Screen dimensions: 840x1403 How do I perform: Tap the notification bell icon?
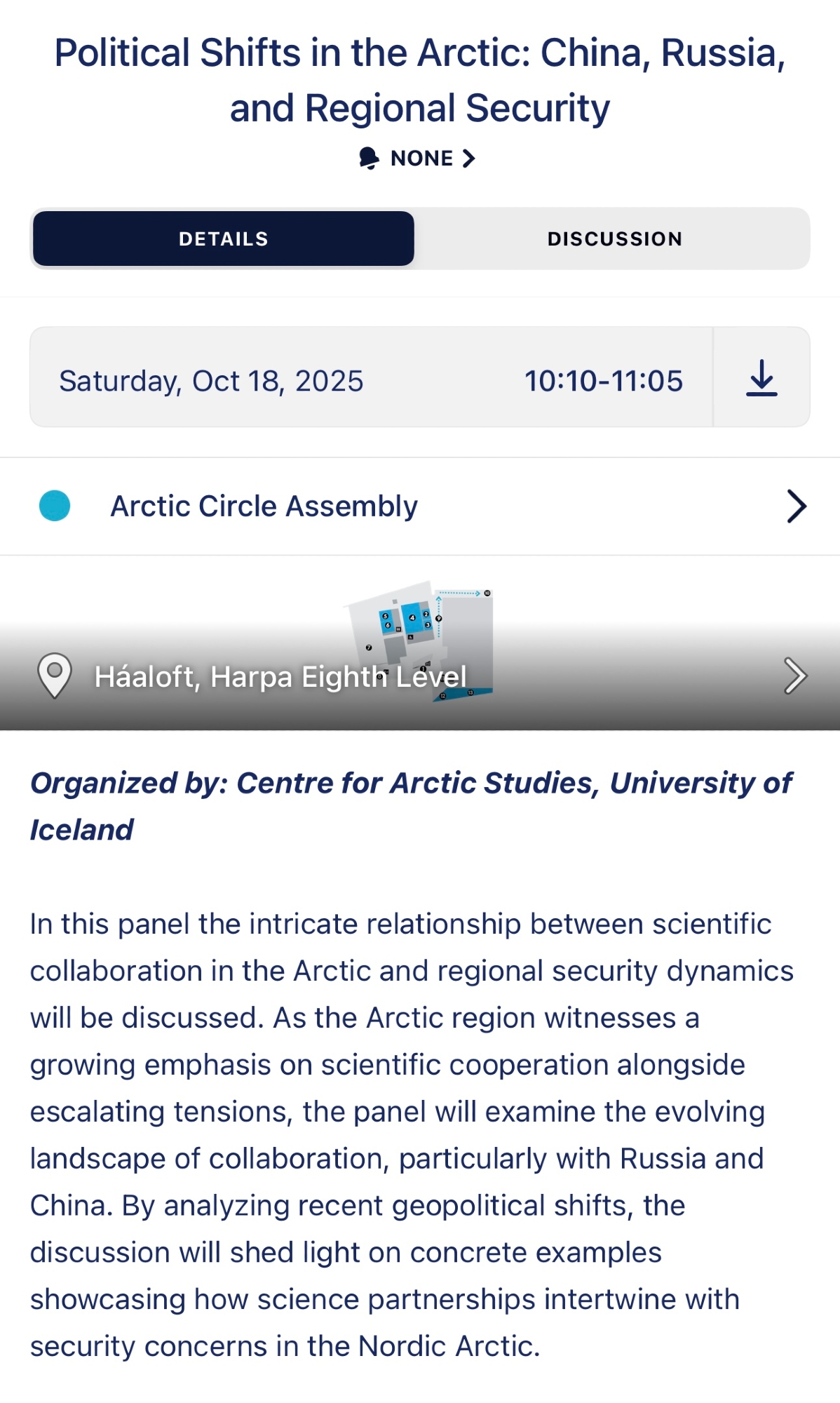coord(370,158)
